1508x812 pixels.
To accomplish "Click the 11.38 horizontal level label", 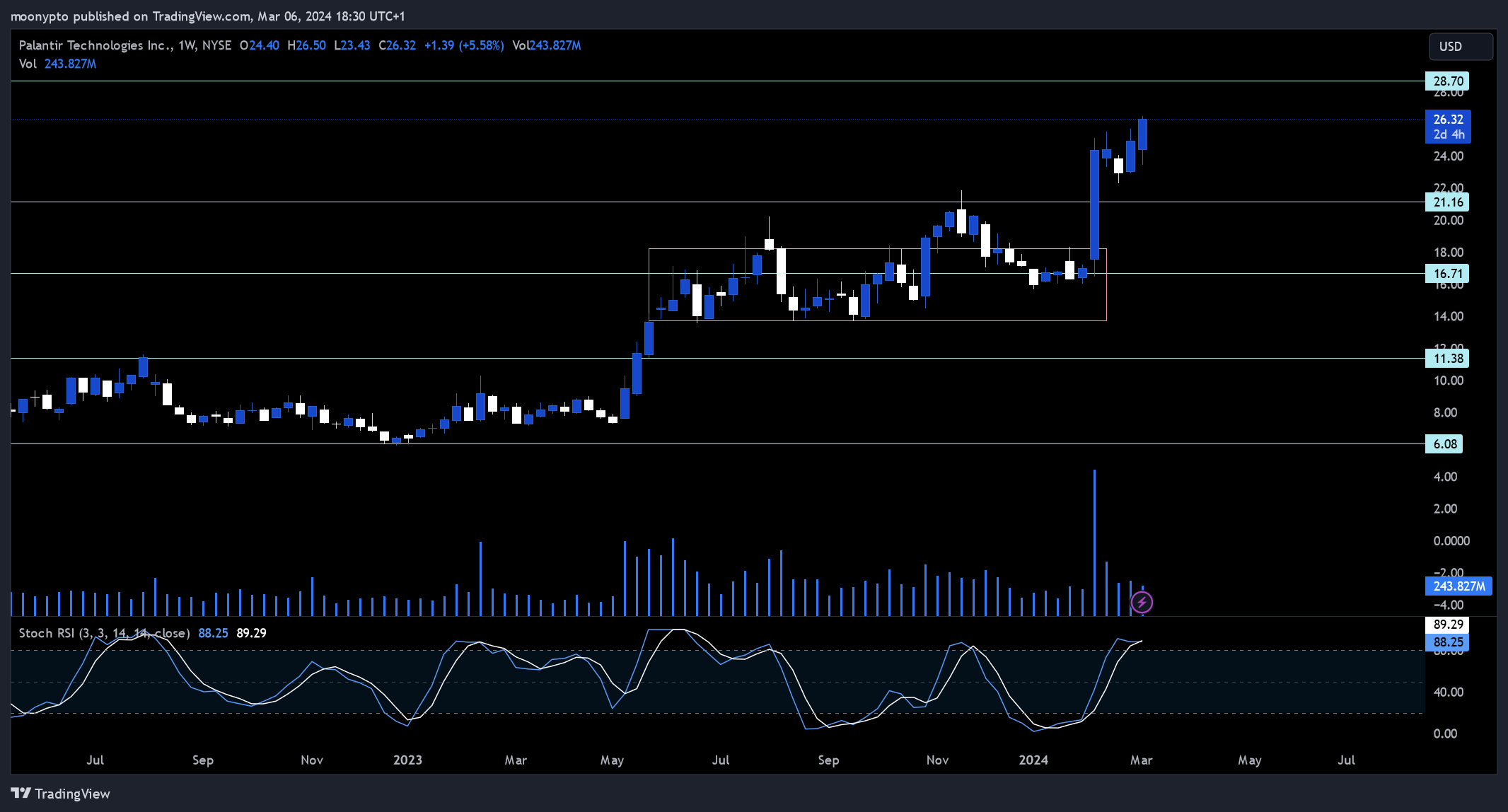I will pyautogui.click(x=1447, y=359).
